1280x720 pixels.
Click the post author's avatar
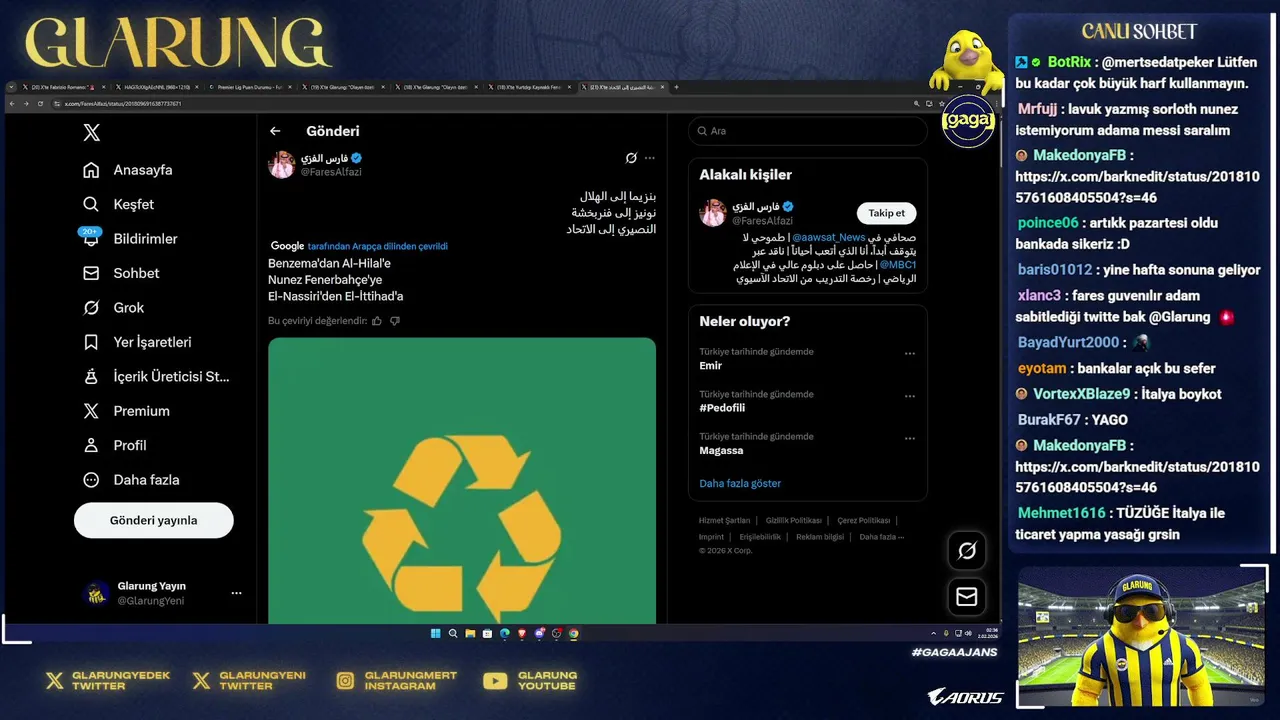pyautogui.click(x=281, y=165)
